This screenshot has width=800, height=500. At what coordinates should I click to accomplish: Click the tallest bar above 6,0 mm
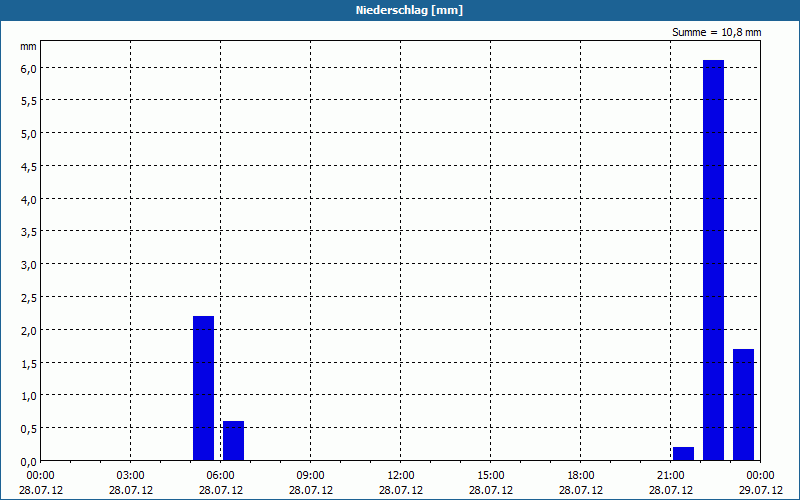pos(713,260)
